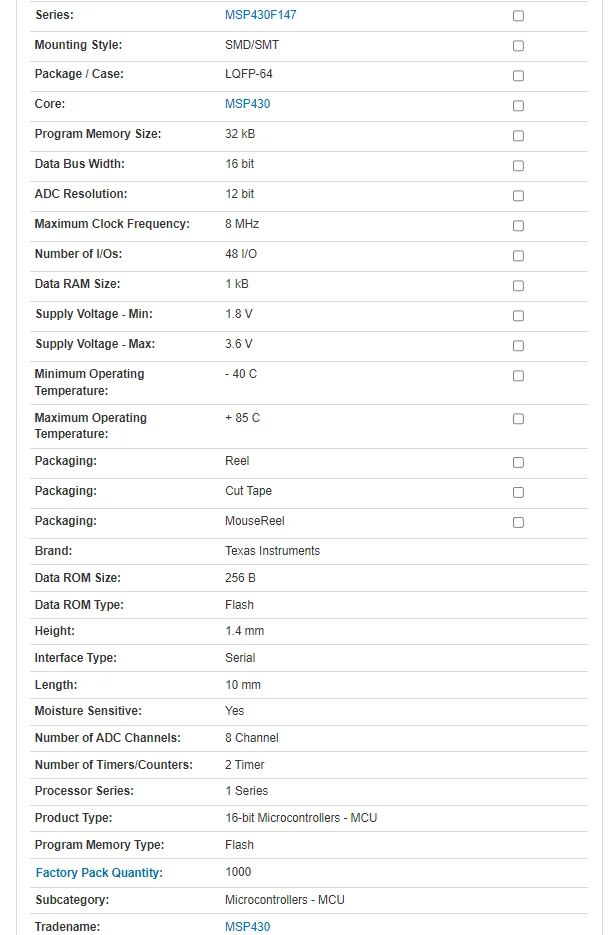This screenshot has height=935, width=612.
Task: Check the Program Memory Size checkbox
Action: [518, 136]
